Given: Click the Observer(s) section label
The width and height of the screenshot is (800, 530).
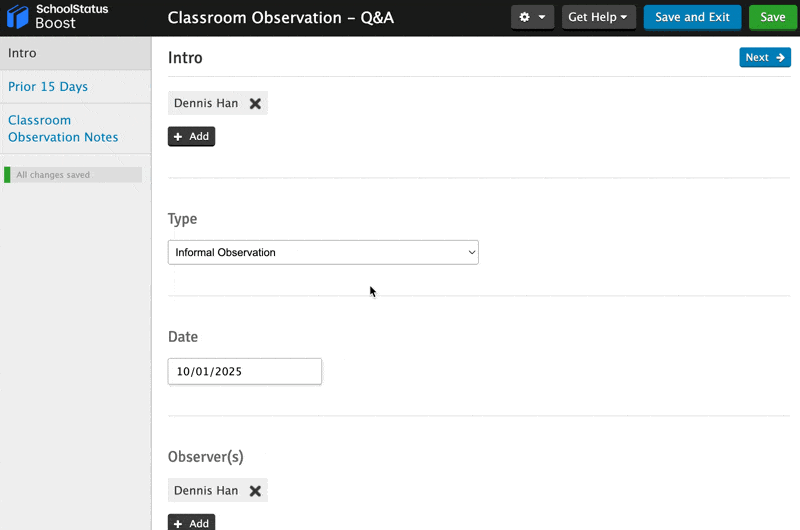Looking at the screenshot, I should (206, 457).
